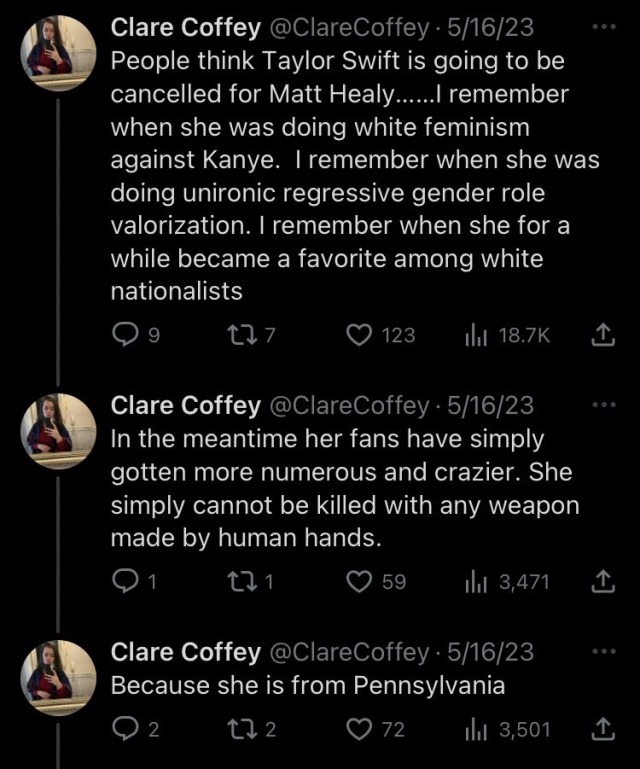Share the Pennsylvania tweet

(603, 729)
